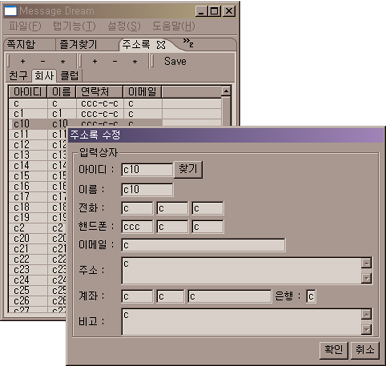390x372 pixels.
Task: Click the plus button in the second toolbar group
Action: tap(95, 61)
